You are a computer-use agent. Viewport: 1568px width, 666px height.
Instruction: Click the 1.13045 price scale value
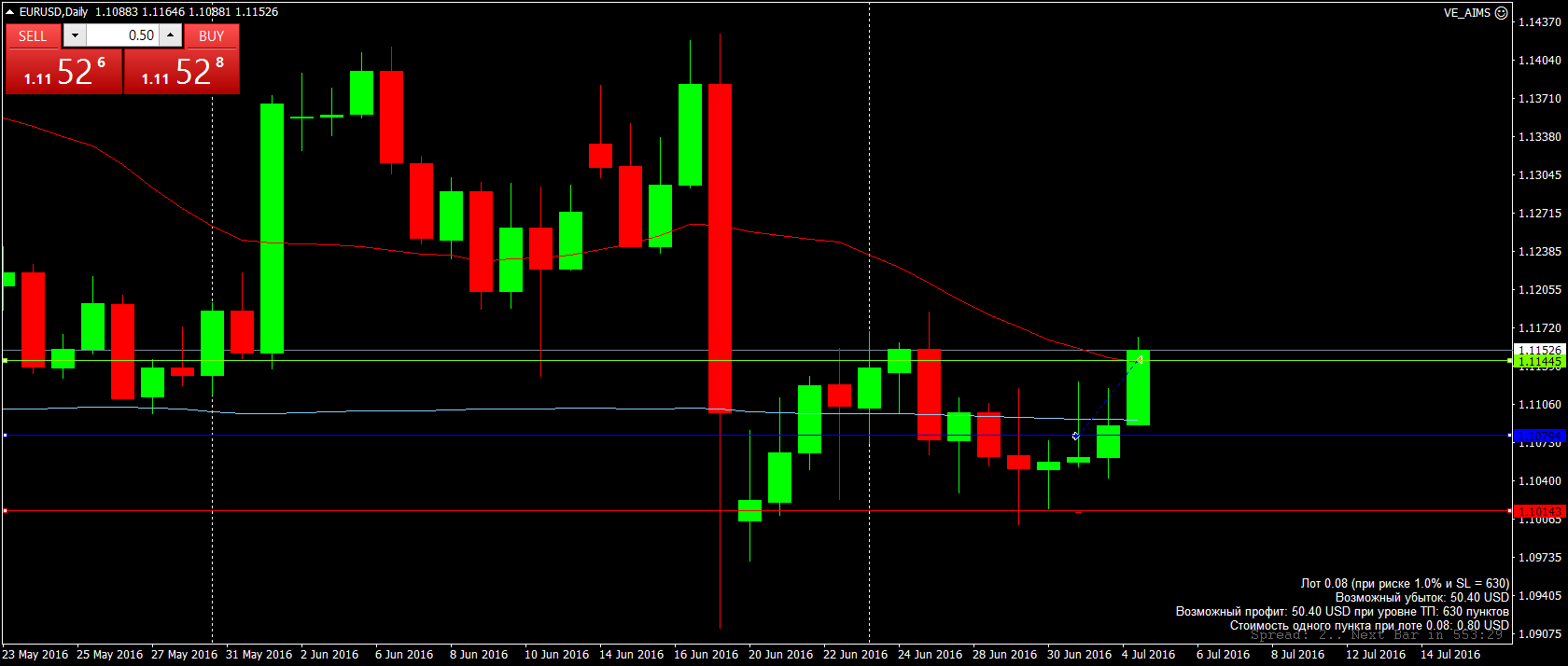point(1539,174)
